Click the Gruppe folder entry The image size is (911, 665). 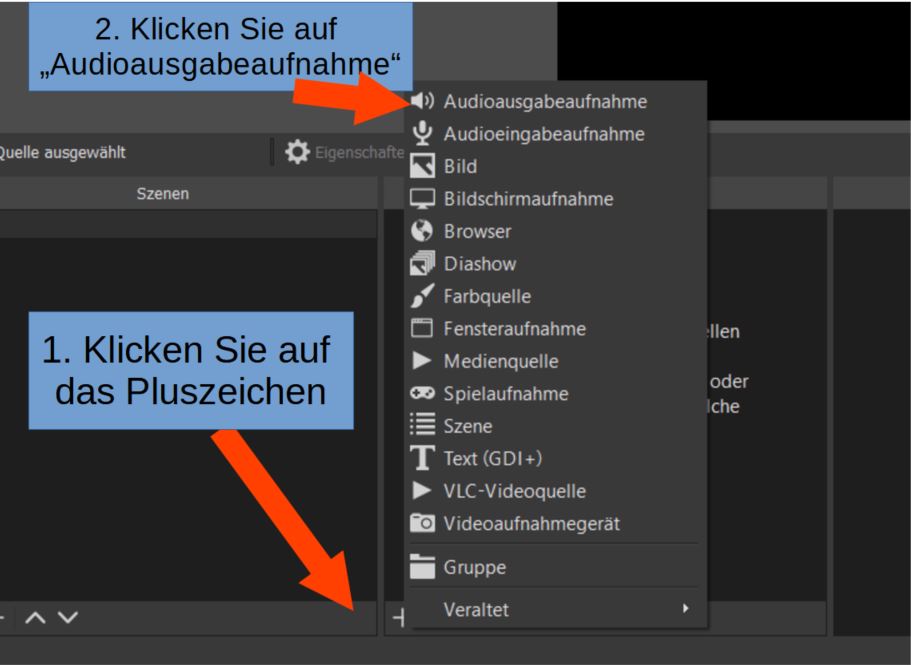point(475,568)
